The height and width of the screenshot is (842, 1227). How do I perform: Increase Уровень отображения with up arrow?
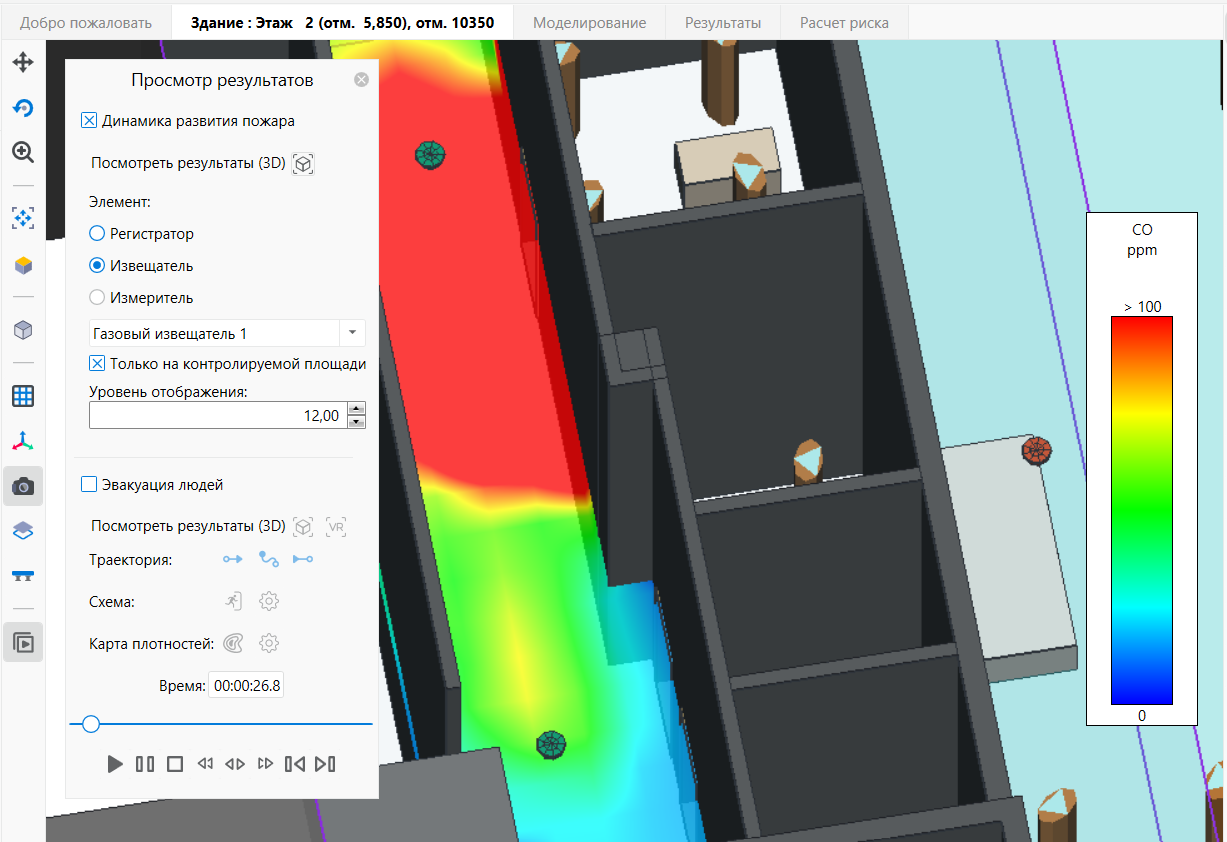356,408
